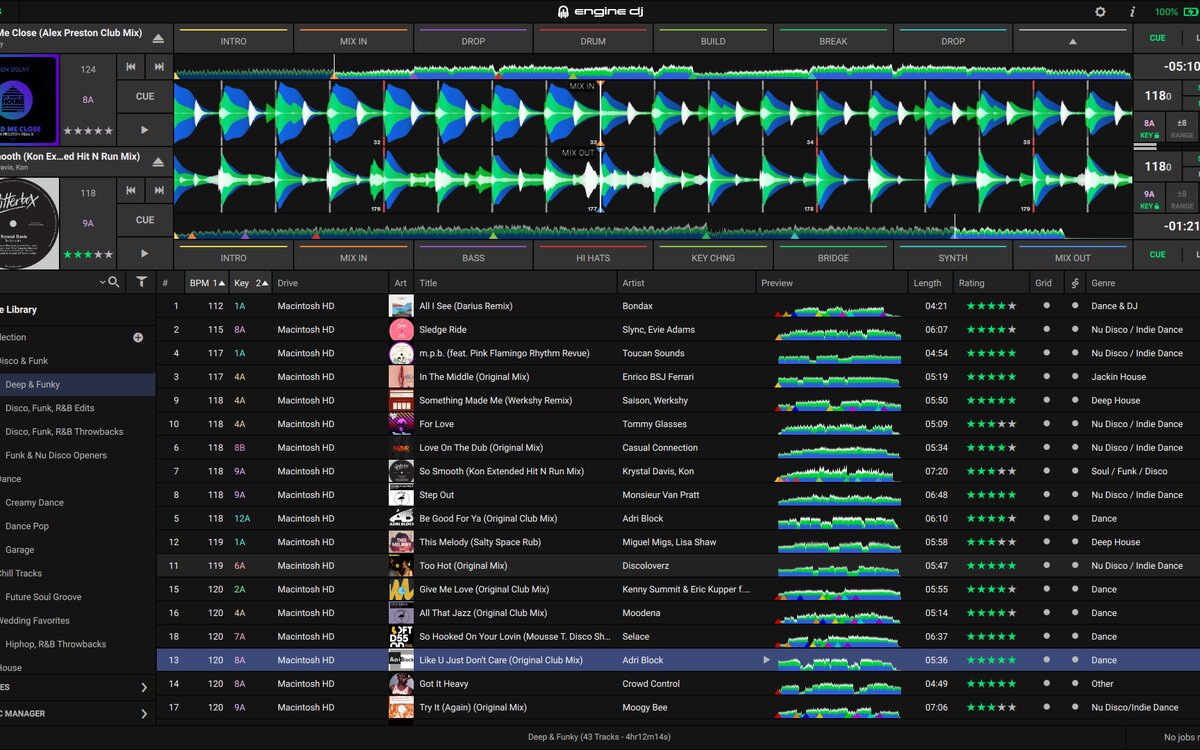Skip to next track on top deck
This screenshot has width=1200, height=750.
tap(159, 67)
